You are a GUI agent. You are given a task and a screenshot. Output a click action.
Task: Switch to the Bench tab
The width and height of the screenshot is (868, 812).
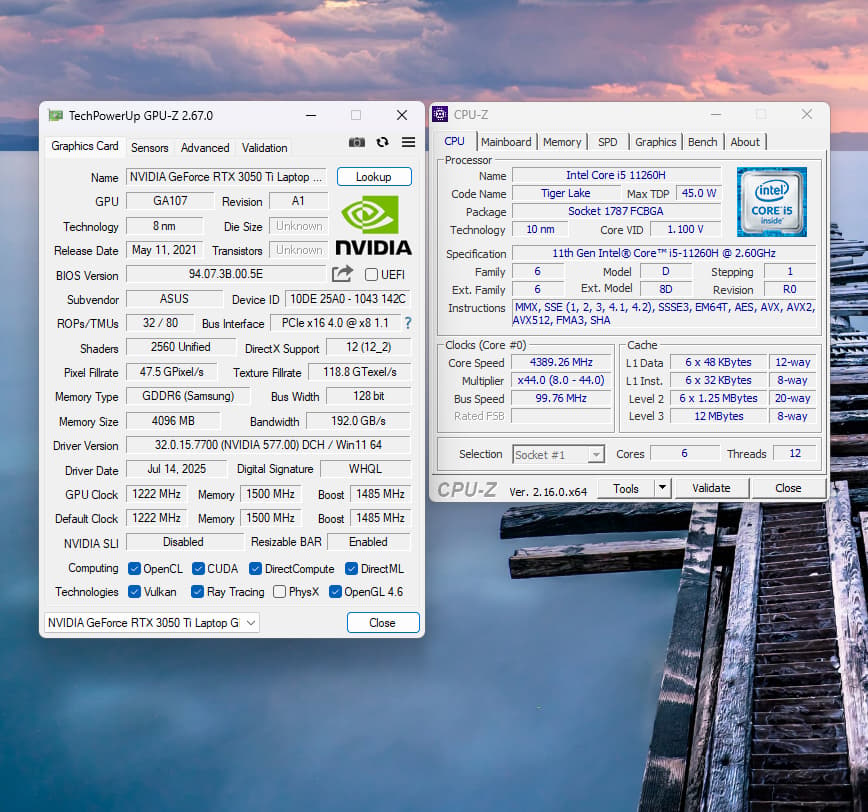pyautogui.click(x=702, y=142)
